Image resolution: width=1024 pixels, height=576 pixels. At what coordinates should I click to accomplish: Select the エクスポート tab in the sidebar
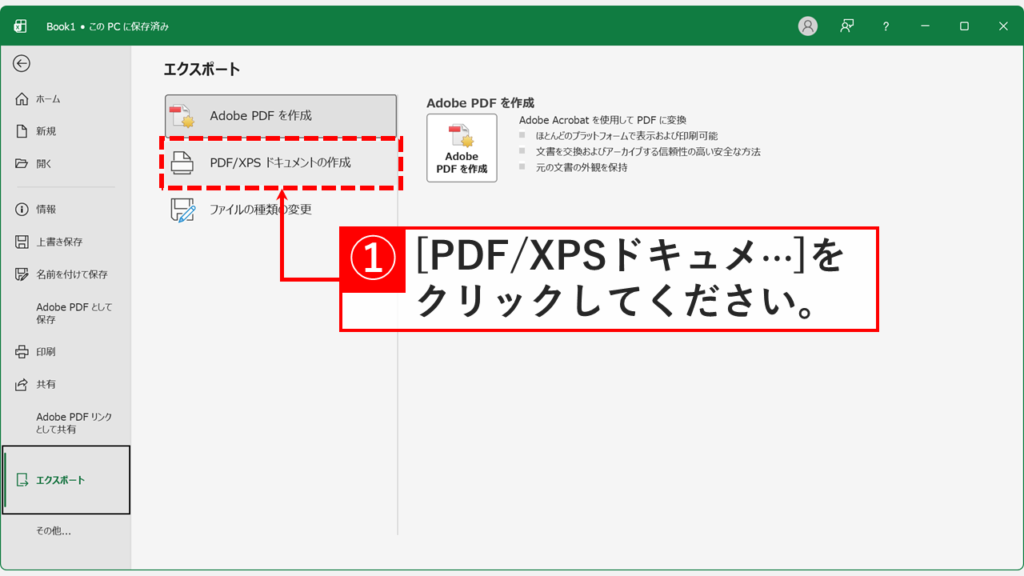click(x=66, y=480)
